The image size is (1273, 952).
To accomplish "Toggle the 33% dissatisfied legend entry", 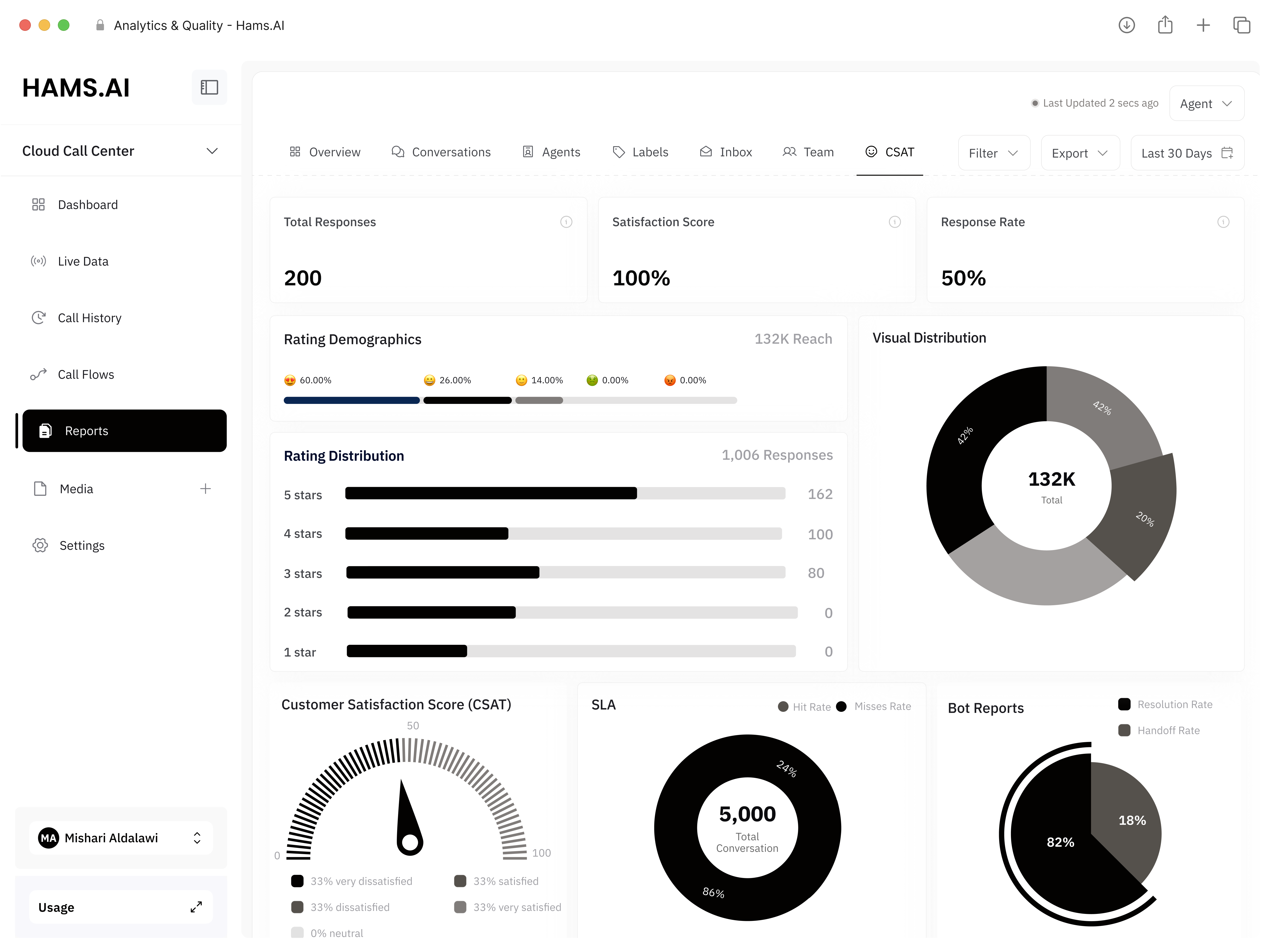I will tap(340, 907).
